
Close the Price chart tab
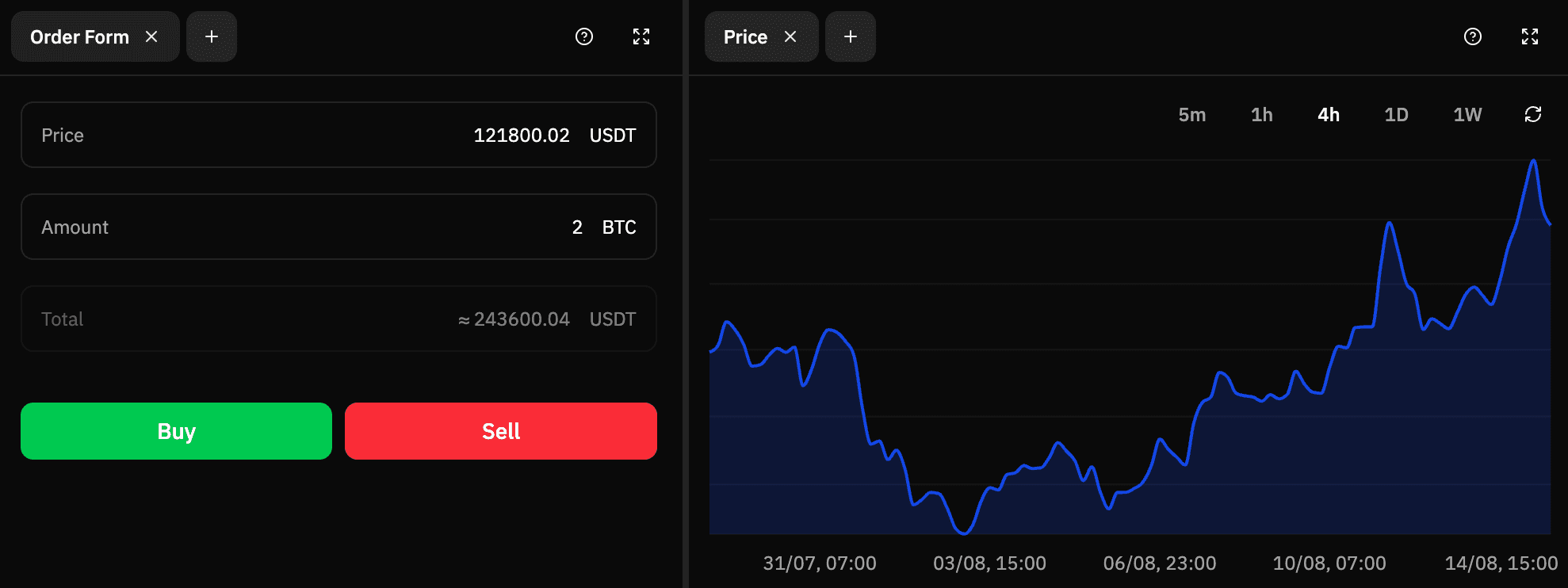[x=790, y=37]
